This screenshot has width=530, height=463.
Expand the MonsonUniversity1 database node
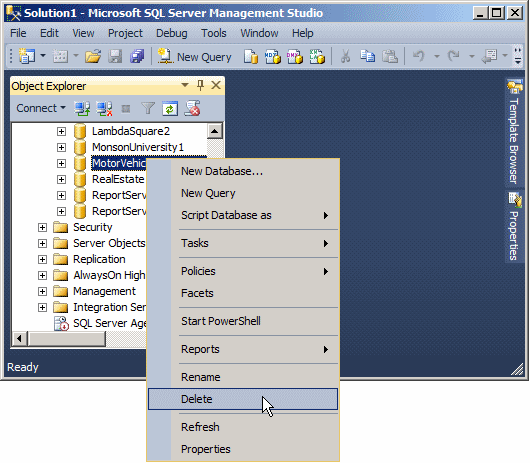[x=61, y=147]
